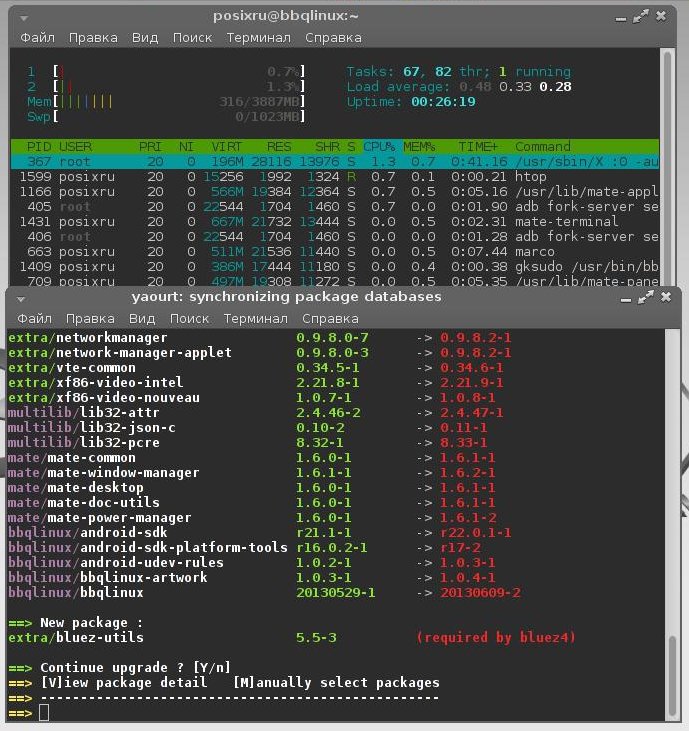Click extra/bluez-utils new package line
The height and width of the screenshot is (731, 689).
tap(292, 637)
